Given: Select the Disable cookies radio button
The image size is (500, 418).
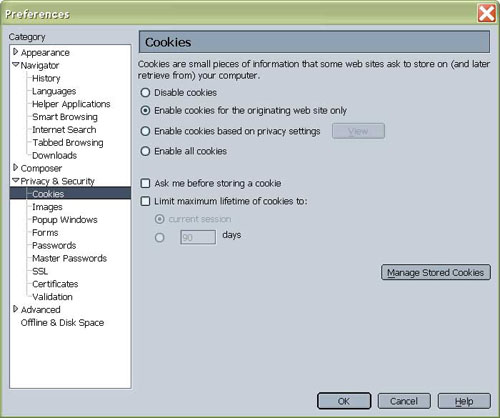Looking at the screenshot, I should [x=145, y=92].
